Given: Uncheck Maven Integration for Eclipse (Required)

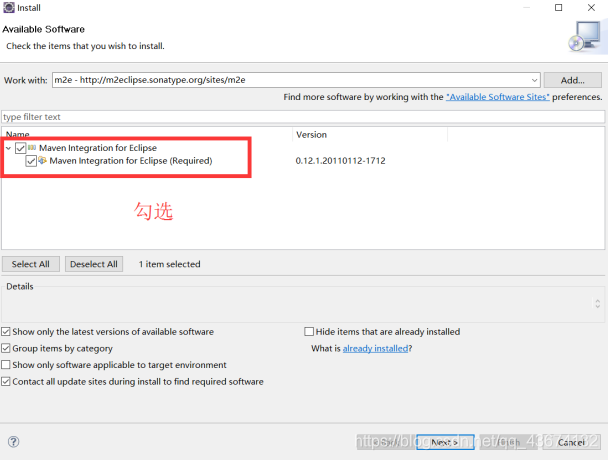Looking at the screenshot, I should click(31, 161).
